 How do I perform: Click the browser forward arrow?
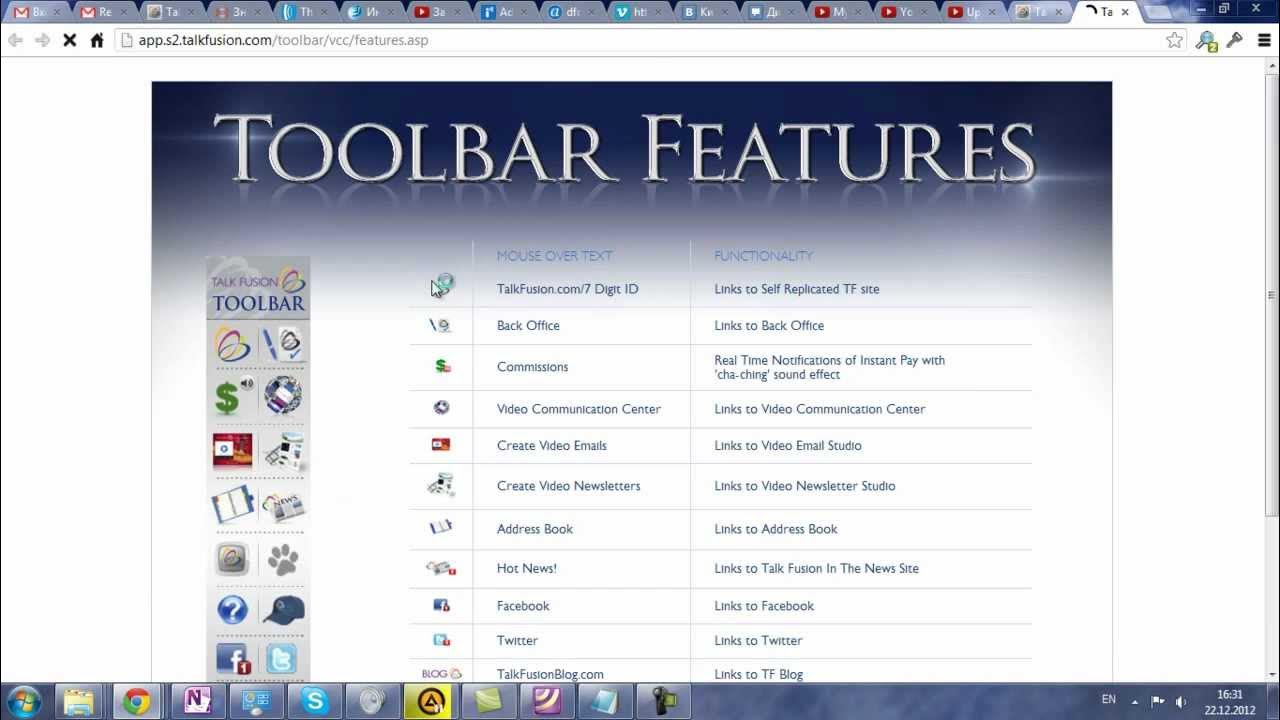pos(42,40)
